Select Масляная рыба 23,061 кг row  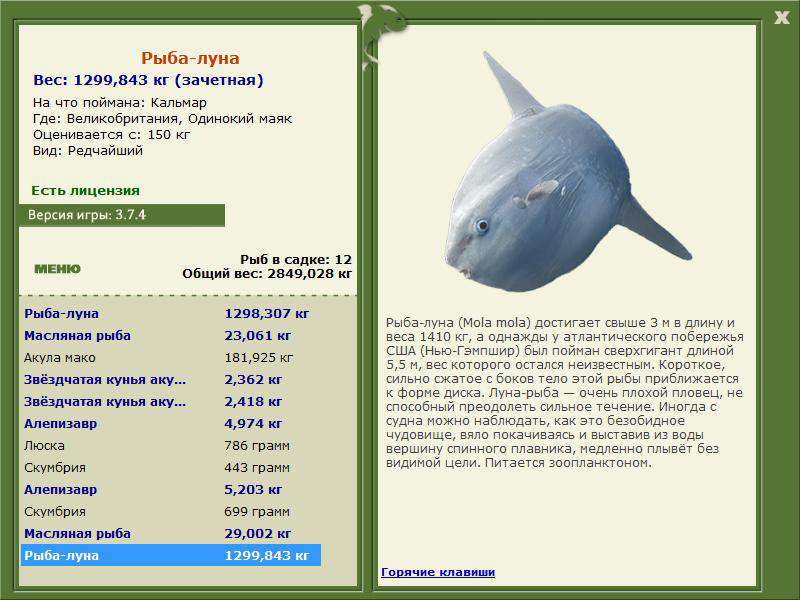(x=171, y=335)
